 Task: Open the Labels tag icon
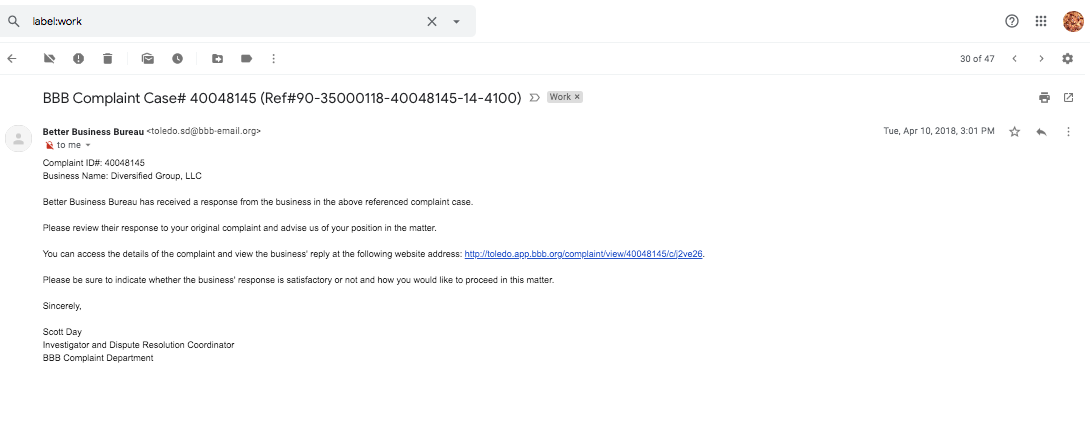click(x=246, y=59)
